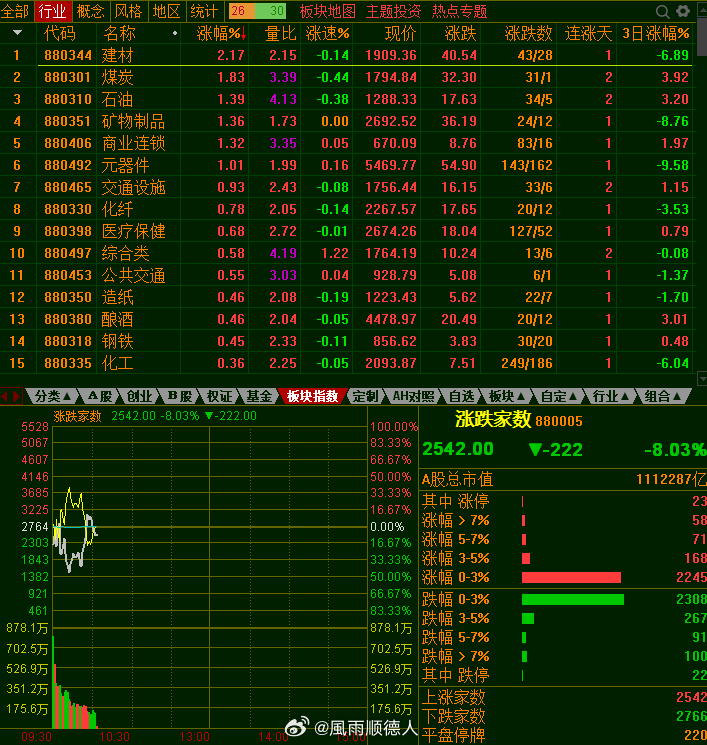Image resolution: width=707 pixels, height=745 pixels.
Task: Open the row-number dropdown triangle in header
Action: coord(18,33)
